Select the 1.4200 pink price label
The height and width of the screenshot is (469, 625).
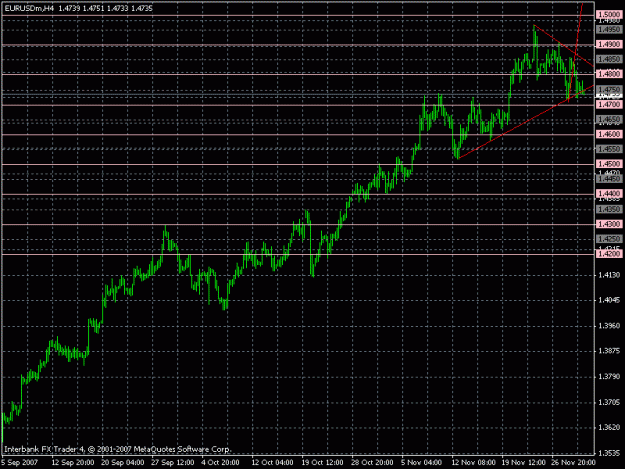[609, 254]
